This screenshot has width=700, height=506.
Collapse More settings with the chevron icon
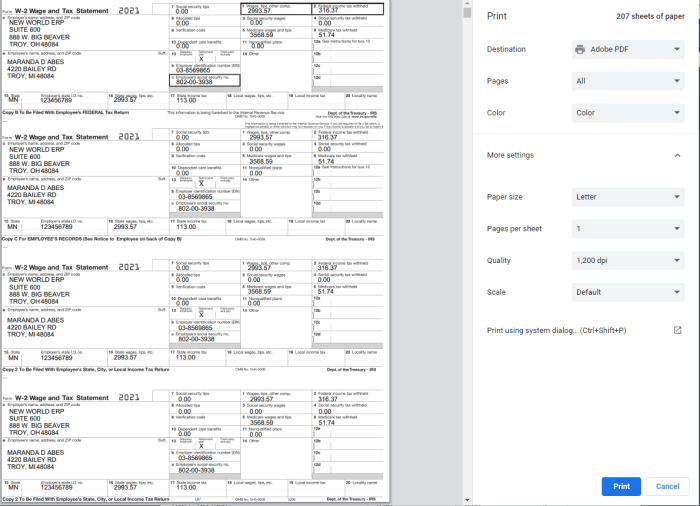(x=677, y=155)
